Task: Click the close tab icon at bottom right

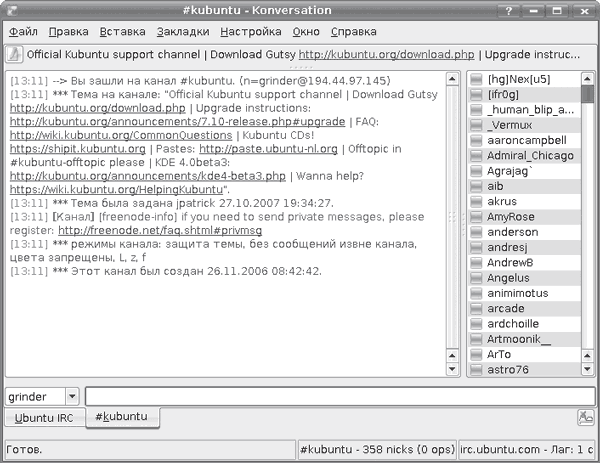Action: [584, 417]
